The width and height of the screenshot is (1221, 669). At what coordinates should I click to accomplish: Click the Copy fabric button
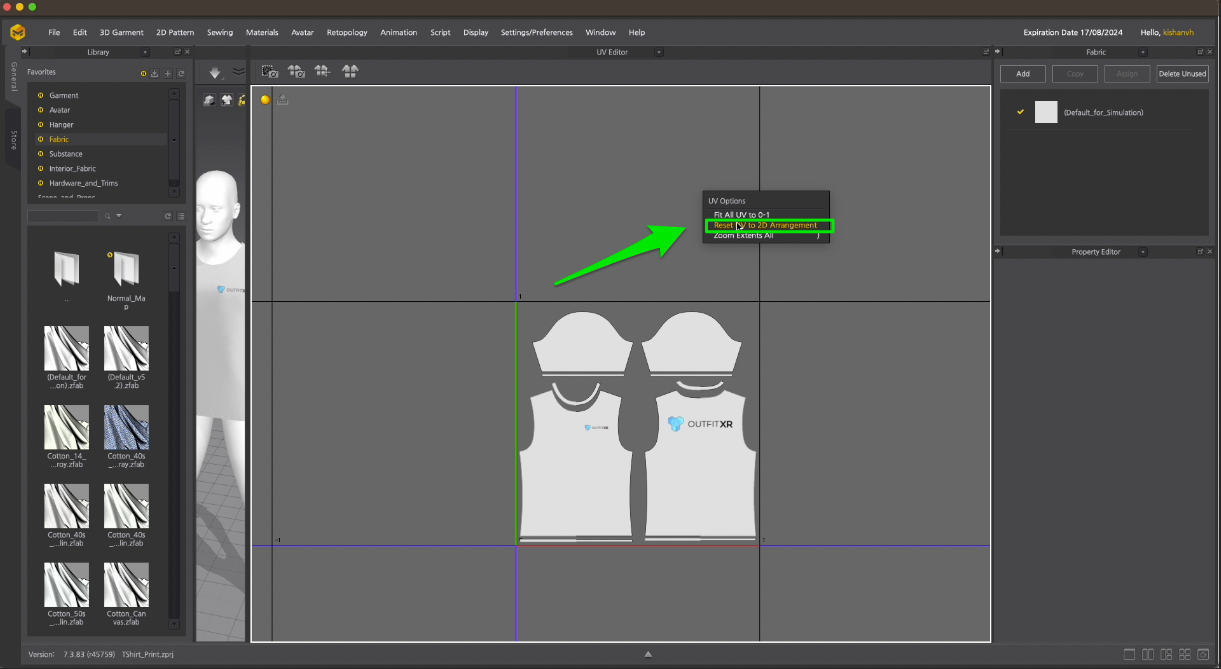coord(1075,74)
